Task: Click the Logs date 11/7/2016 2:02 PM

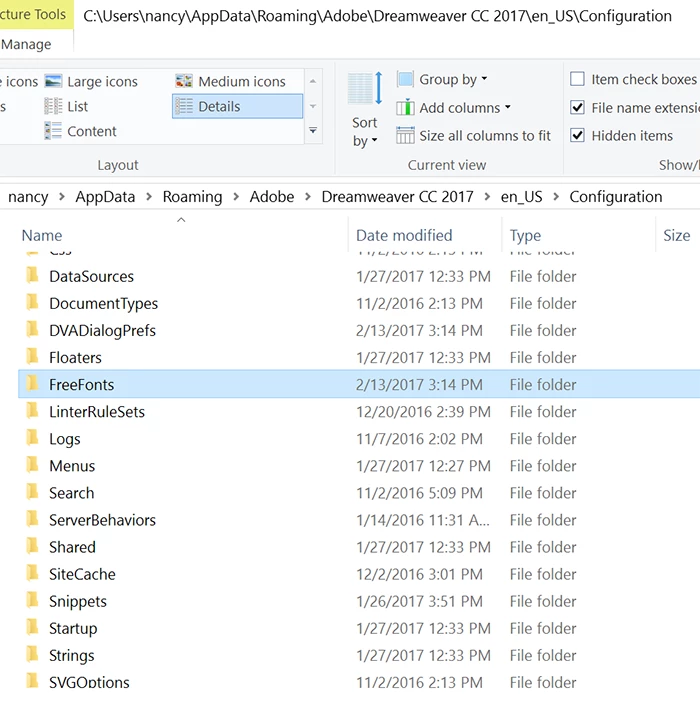Action: (419, 439)
